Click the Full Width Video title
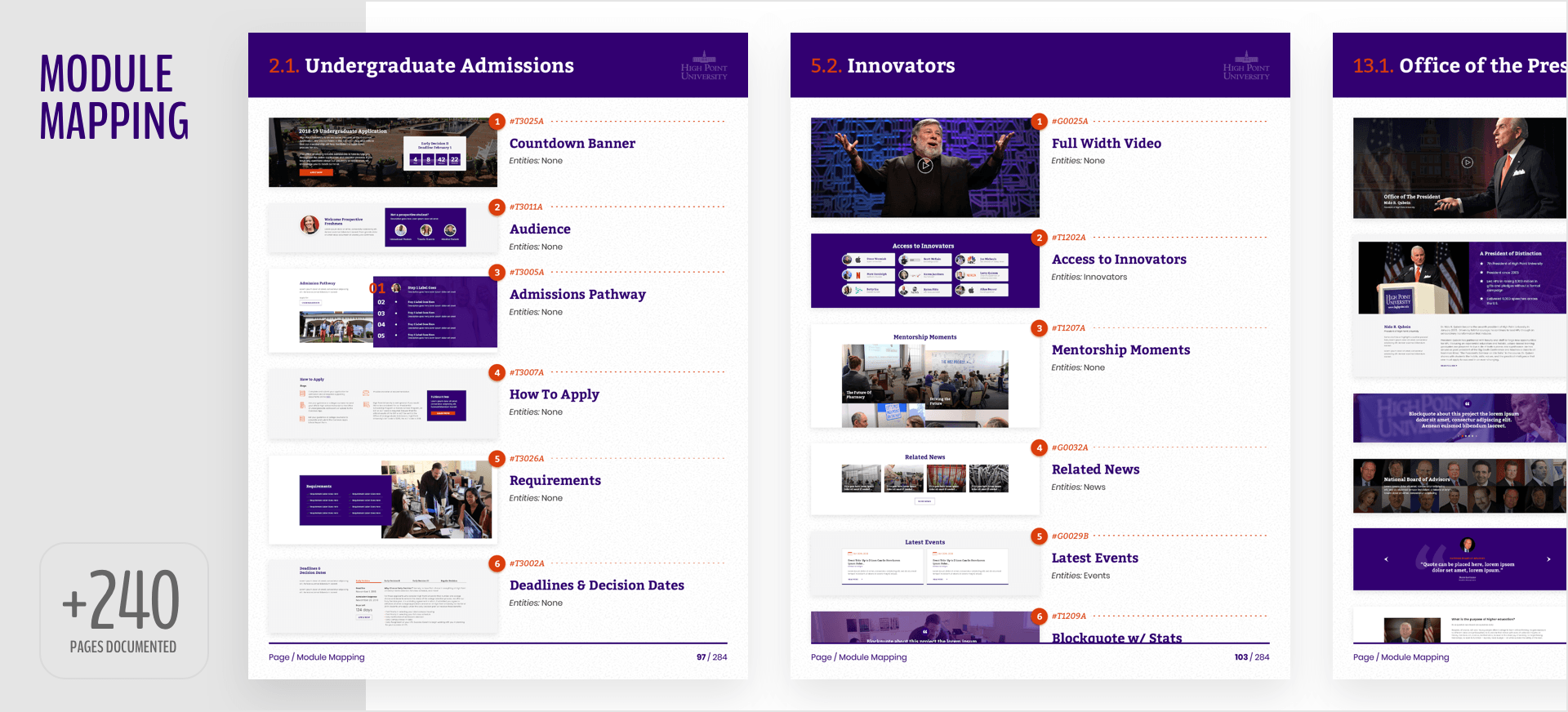 click(x=1107, y=144)
